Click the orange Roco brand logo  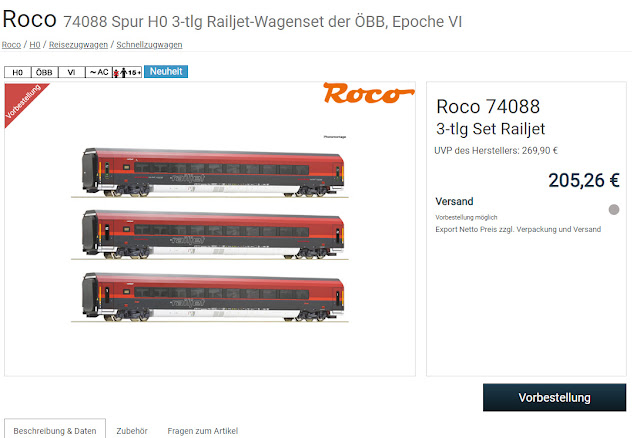[x=369, y=93]
